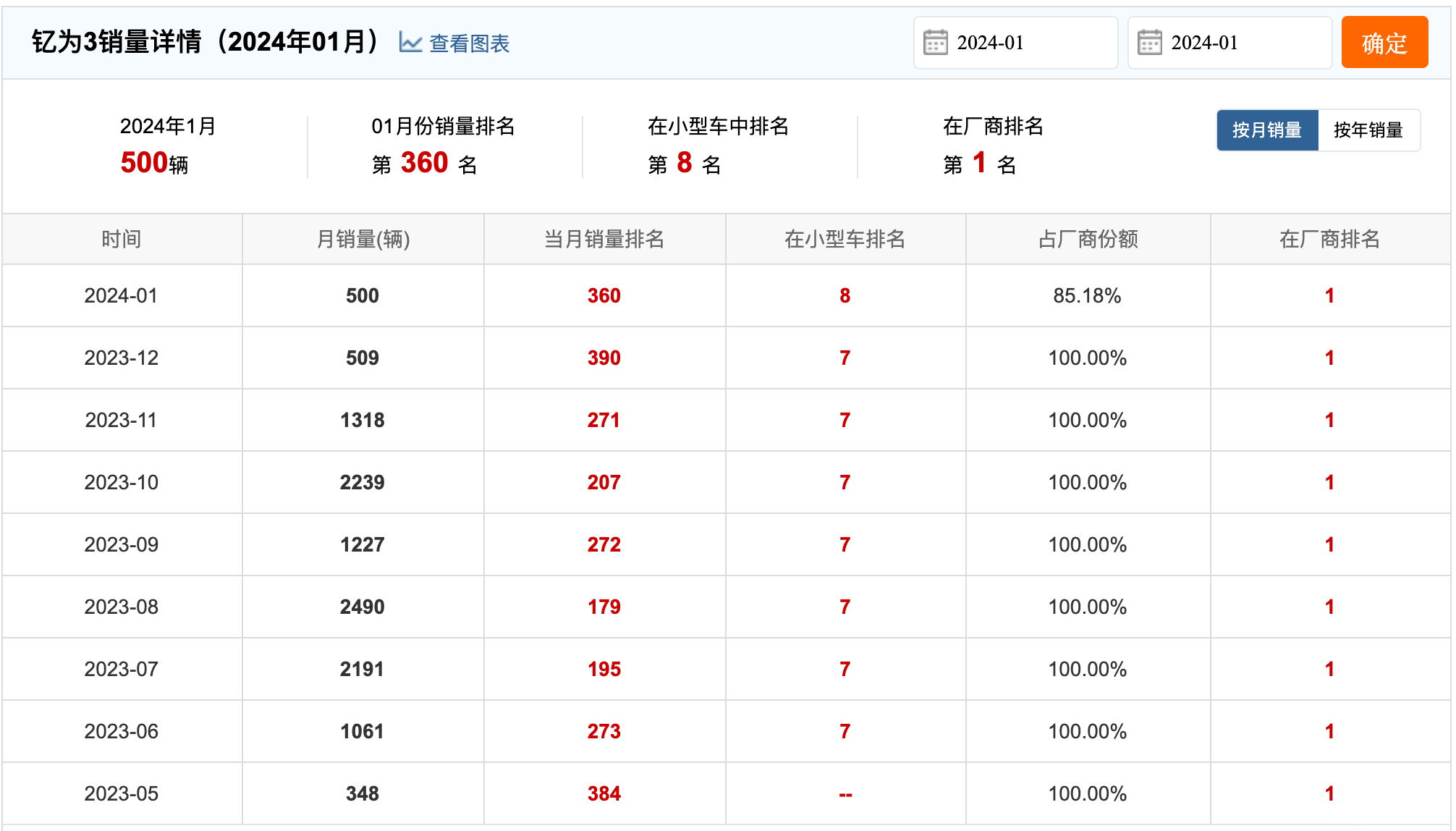The image size is (1456, 831).
Task: Click the -- small-car rank in 2023-05 row
Action: pyautogui.click(x=845, y=795)
